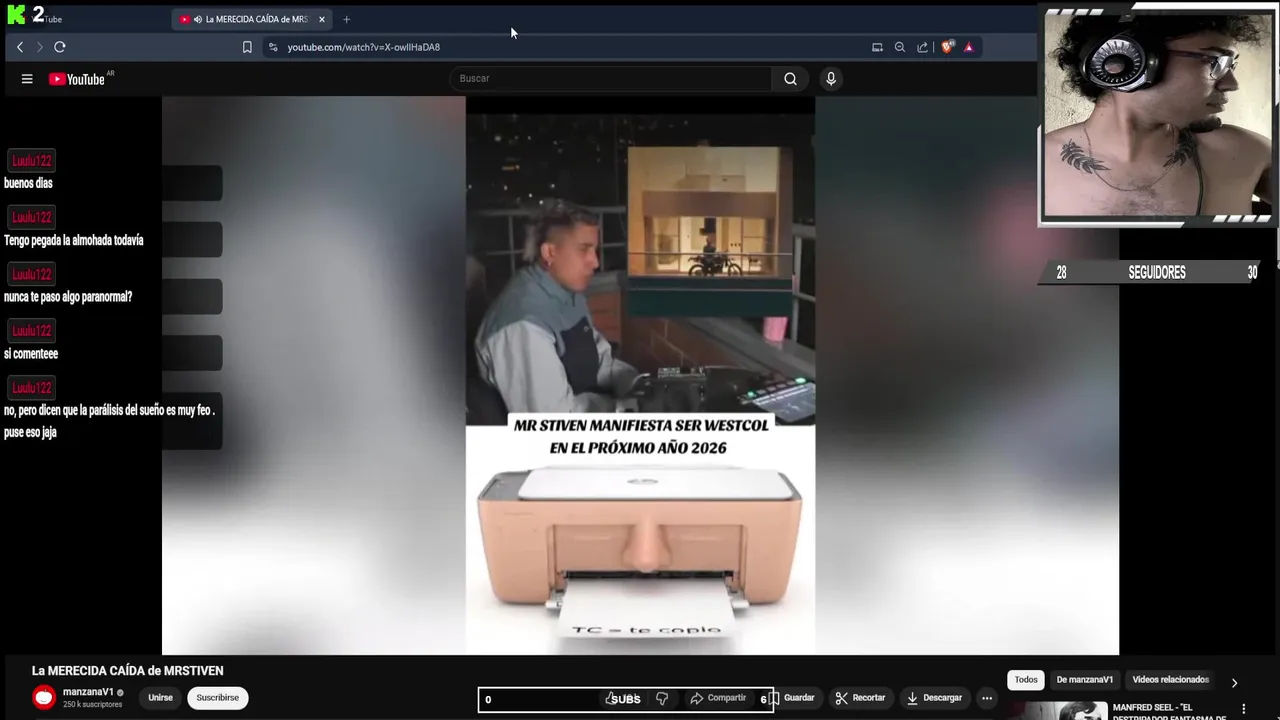Click the 250 k suscriptores text
Screen dimensions: 1280x720
92,705
